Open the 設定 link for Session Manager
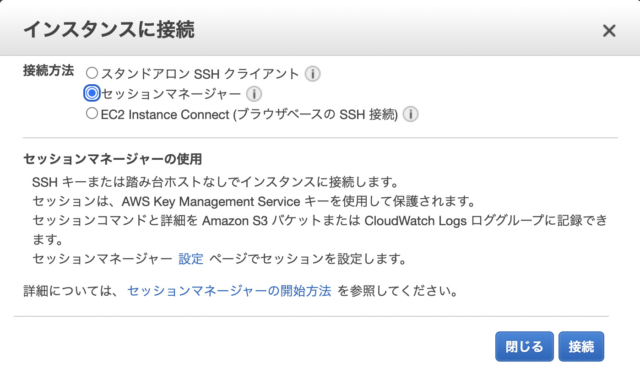The image size is (640, 379). click(x=191, y=259)
